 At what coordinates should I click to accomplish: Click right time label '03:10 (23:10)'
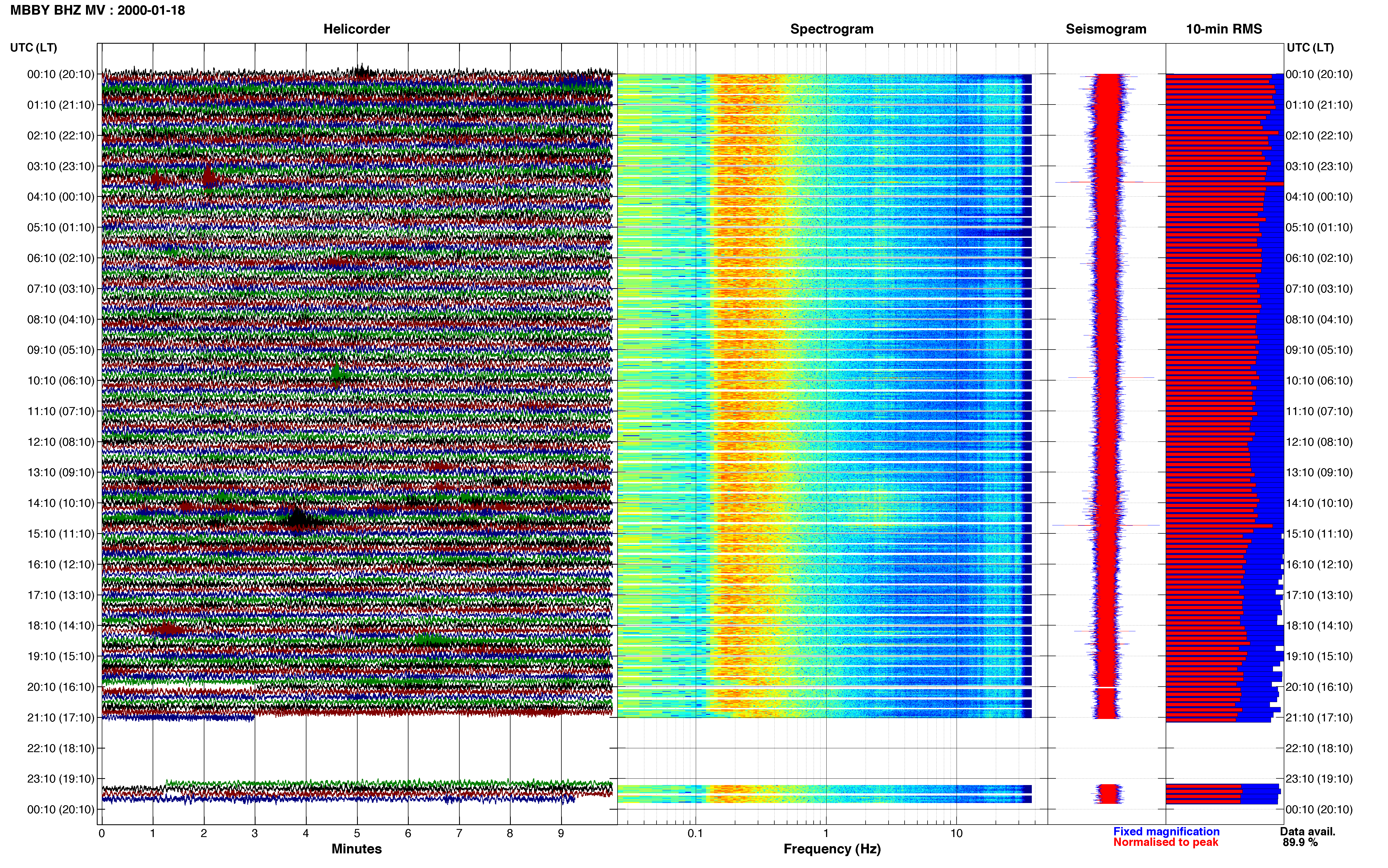(1319, 166)
